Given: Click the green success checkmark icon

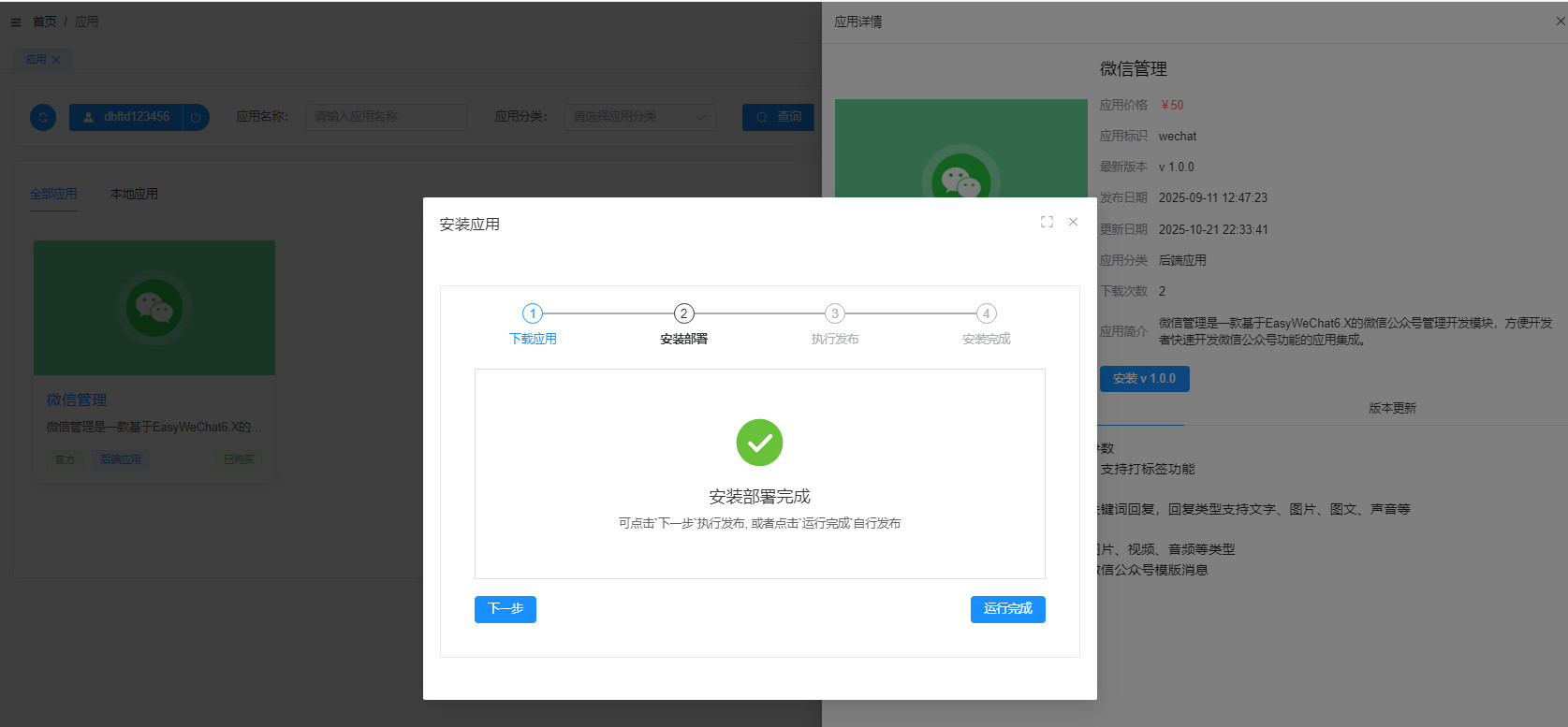Looking at the screenshot, I should [x=759, y=443].
